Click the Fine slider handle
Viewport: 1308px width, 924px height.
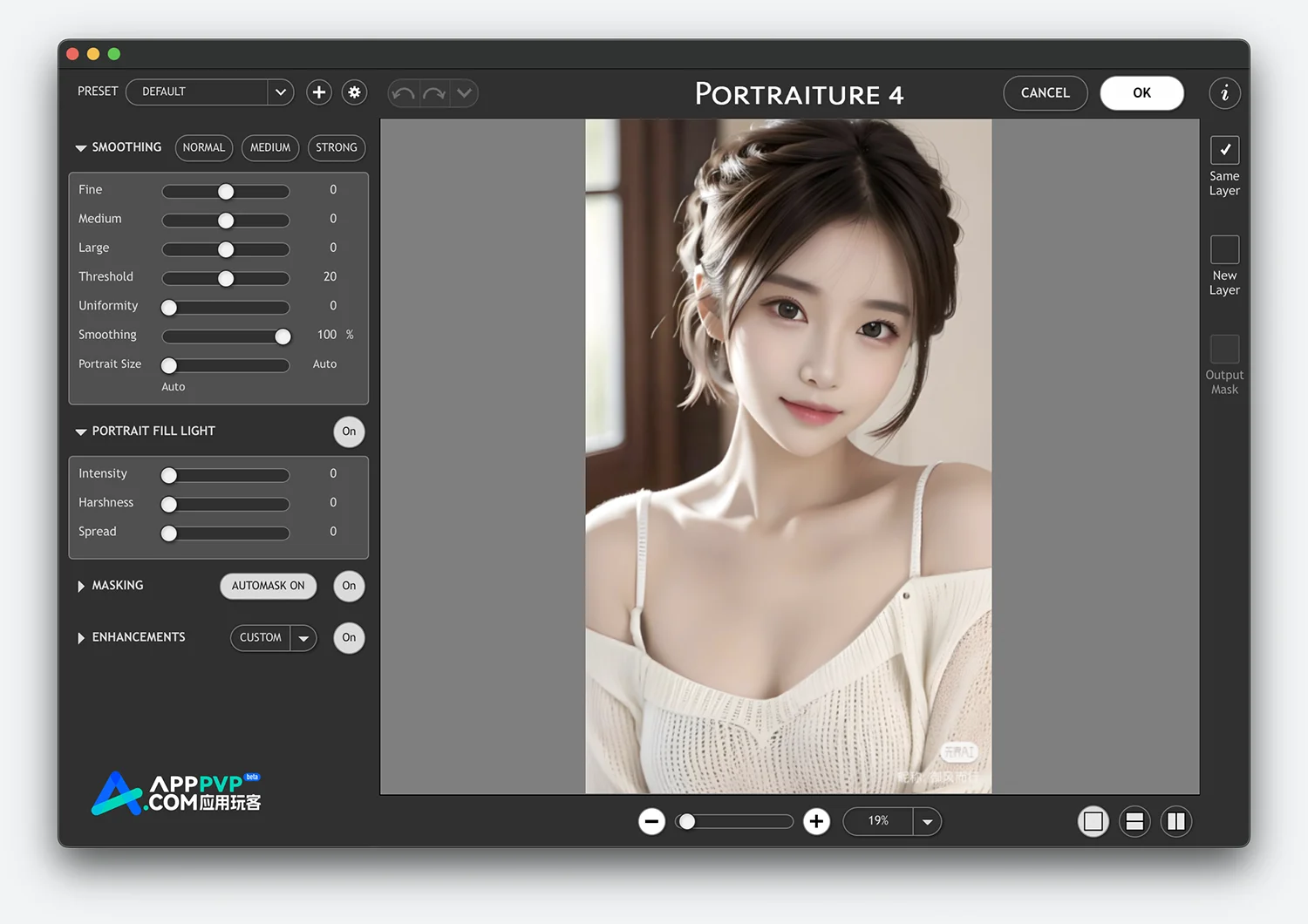coord(226,191)
